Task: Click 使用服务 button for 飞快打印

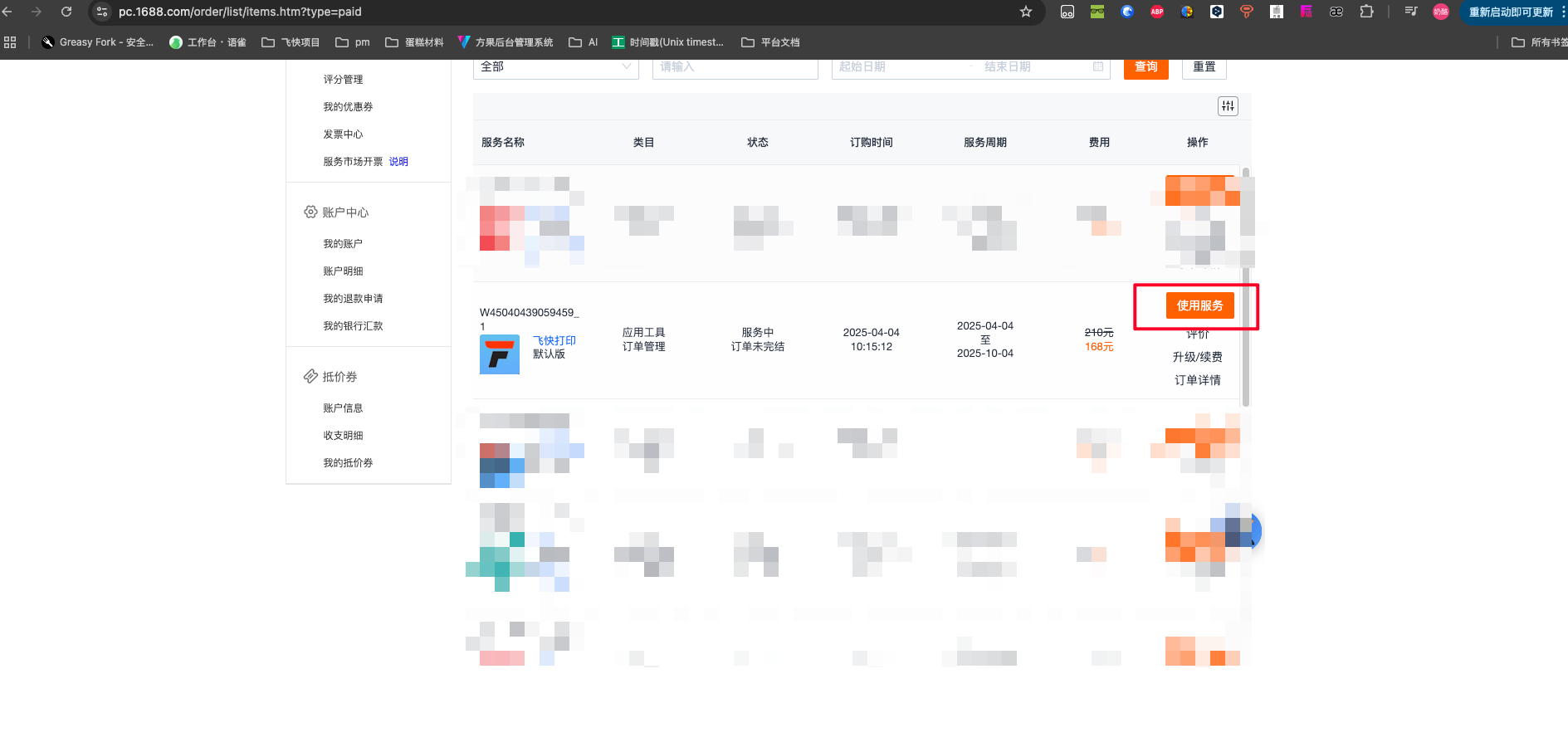Action: tap(1200, 305)
